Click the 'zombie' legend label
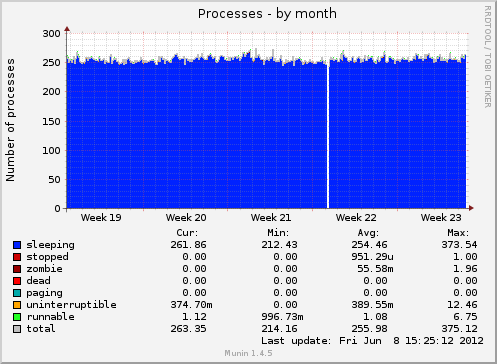The image size is (497, 364). (x=44, y=269)
